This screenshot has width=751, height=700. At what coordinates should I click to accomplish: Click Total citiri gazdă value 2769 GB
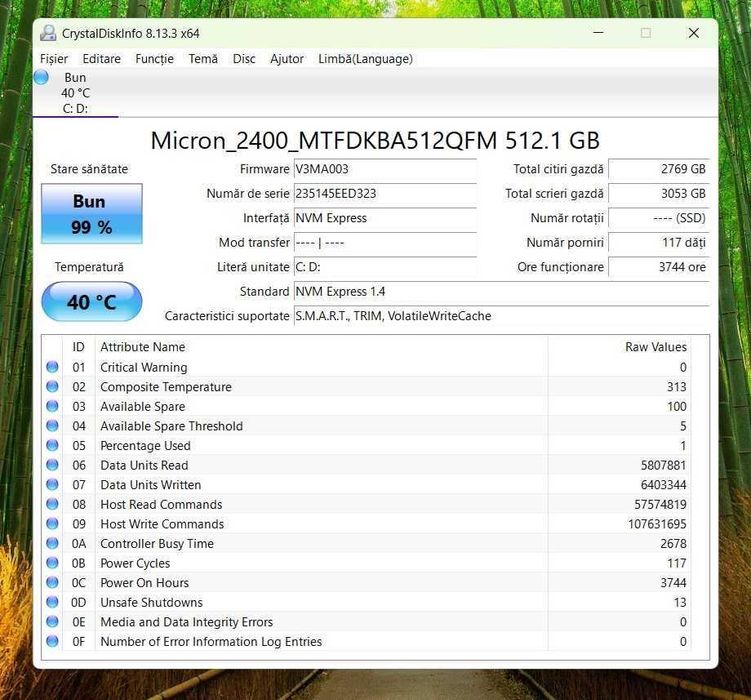pyautogui.click(x=659, y=169)
